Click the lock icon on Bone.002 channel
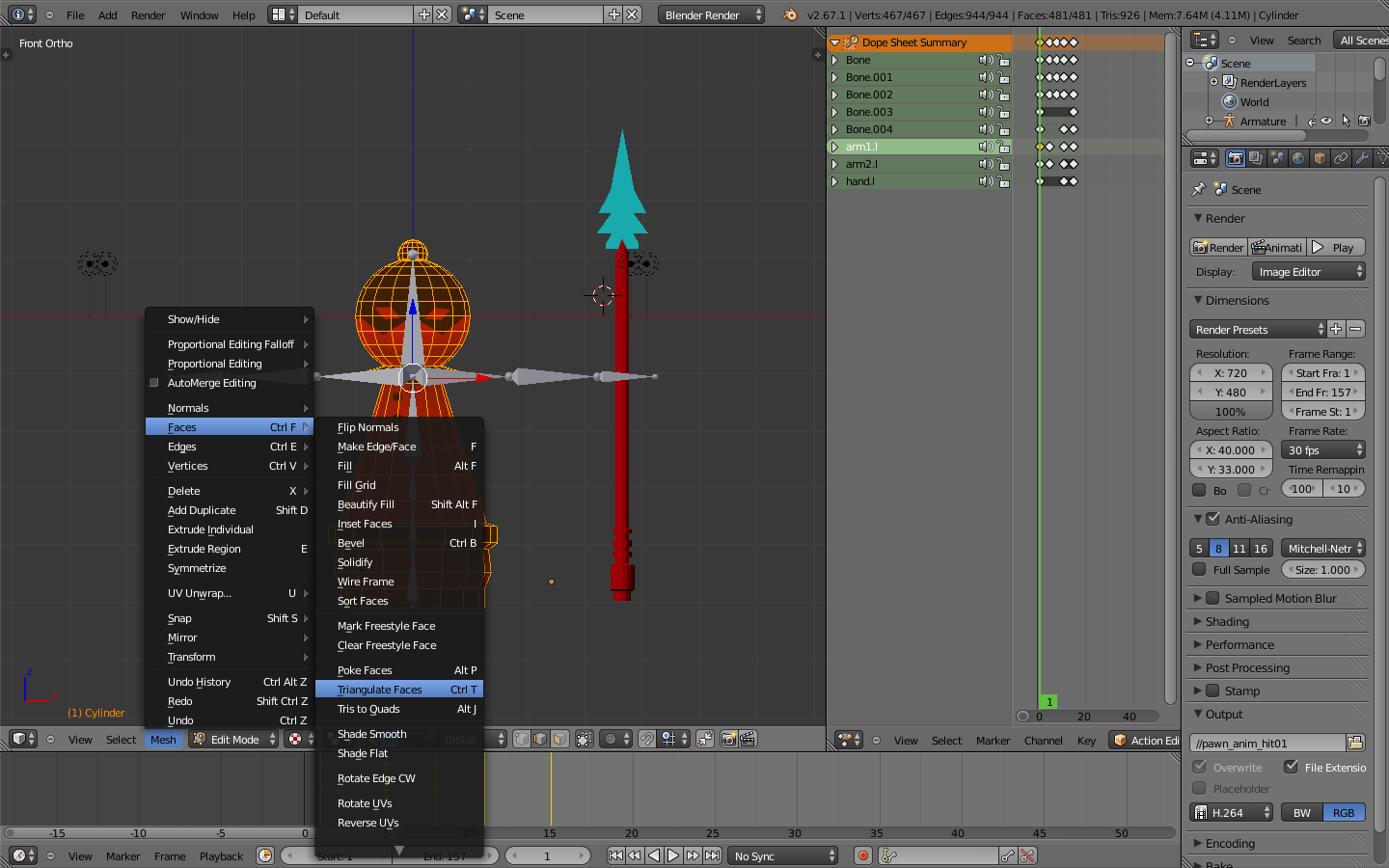Screen dimensions: 1389x868 [x=1003, y=95]
